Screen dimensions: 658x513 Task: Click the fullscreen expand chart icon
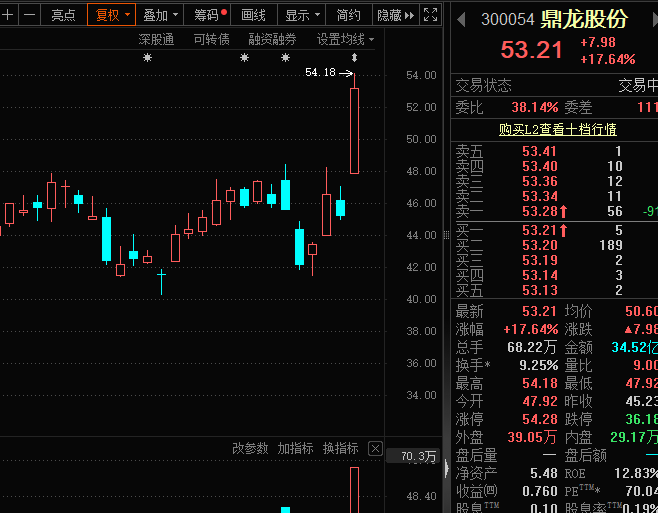431,15
